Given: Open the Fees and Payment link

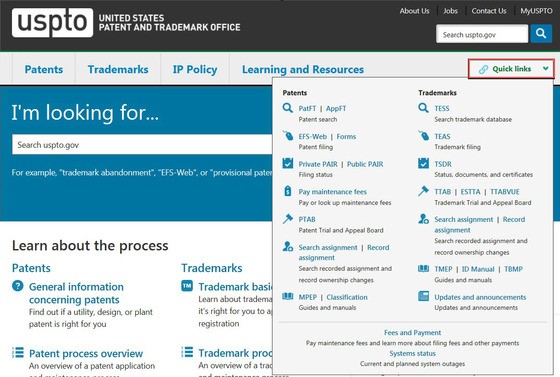Looking at the screenshot, I should tap(412, 332).
